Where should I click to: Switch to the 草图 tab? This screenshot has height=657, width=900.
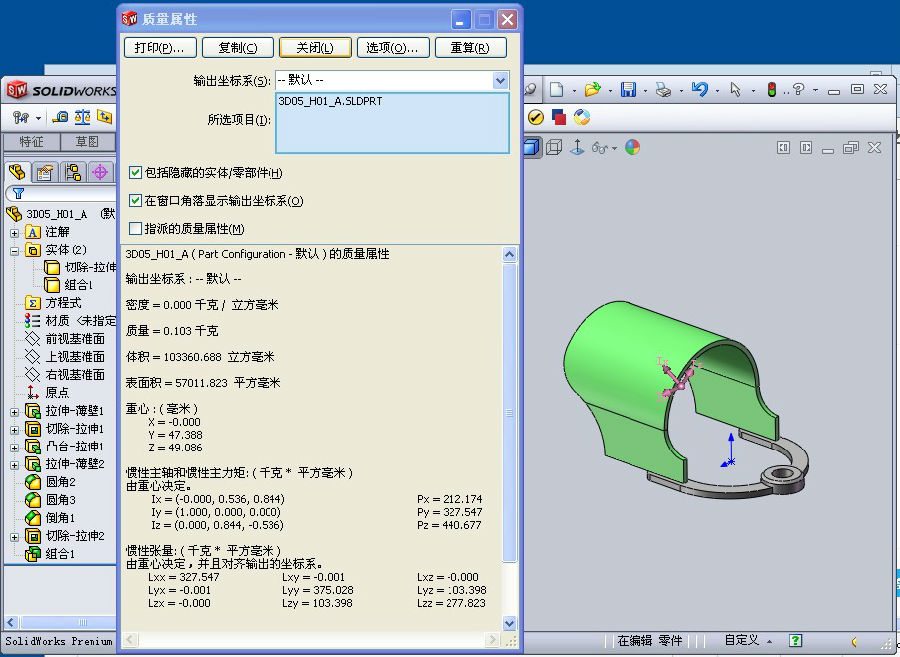(88, 142)
